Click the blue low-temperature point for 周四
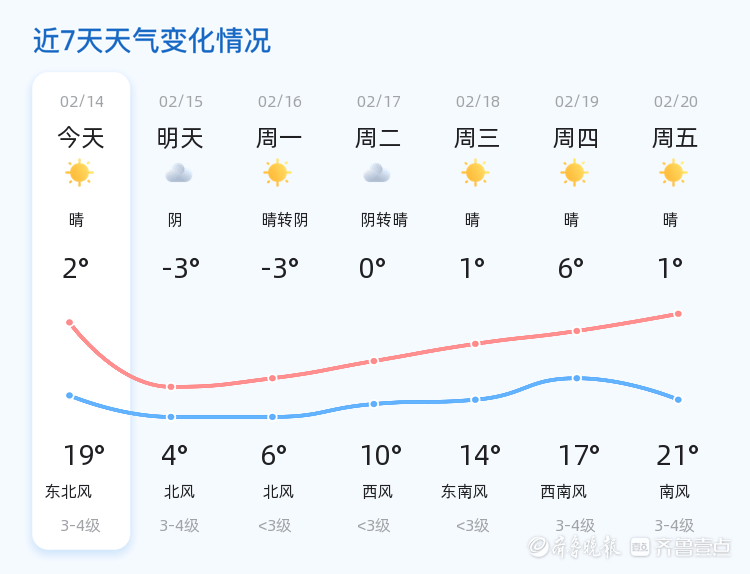Viewport: 750px width, 574px height. 576,378
